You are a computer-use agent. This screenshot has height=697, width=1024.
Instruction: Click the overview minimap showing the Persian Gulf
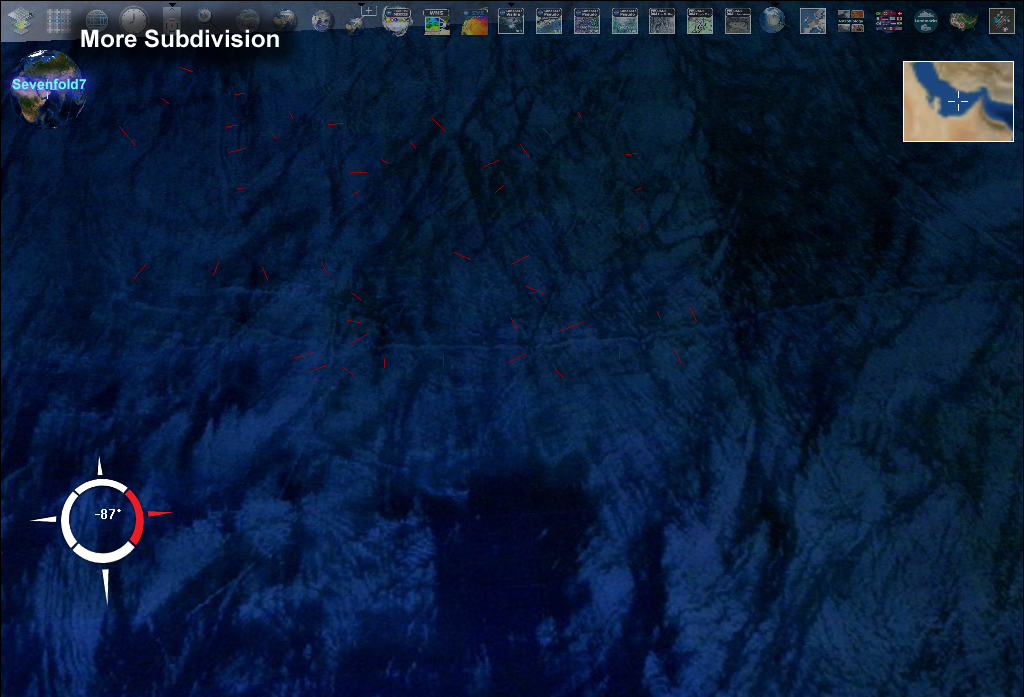(x=958, y=101)
